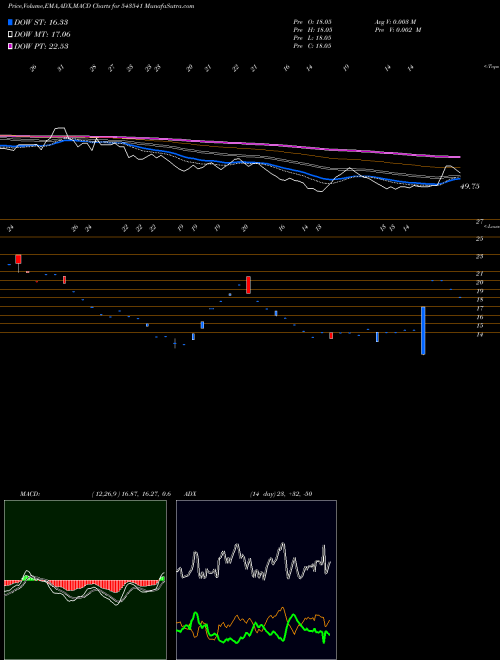Click the 'ADX' panel label
The width and height of the screenshot is (500, 660).
pyautogui.click(x=190, y=494)
